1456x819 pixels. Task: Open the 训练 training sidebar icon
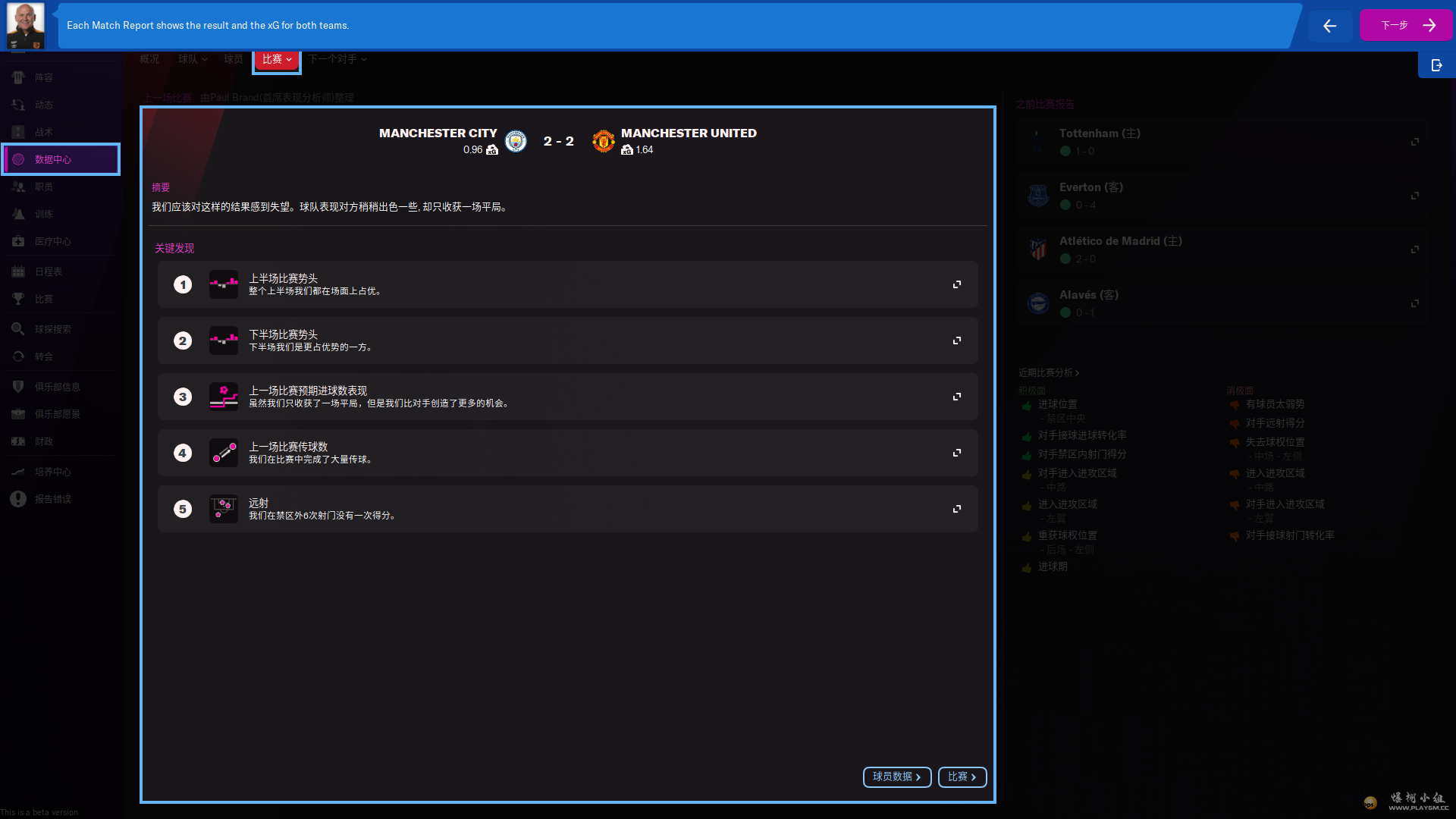click(x=18, y=214)
